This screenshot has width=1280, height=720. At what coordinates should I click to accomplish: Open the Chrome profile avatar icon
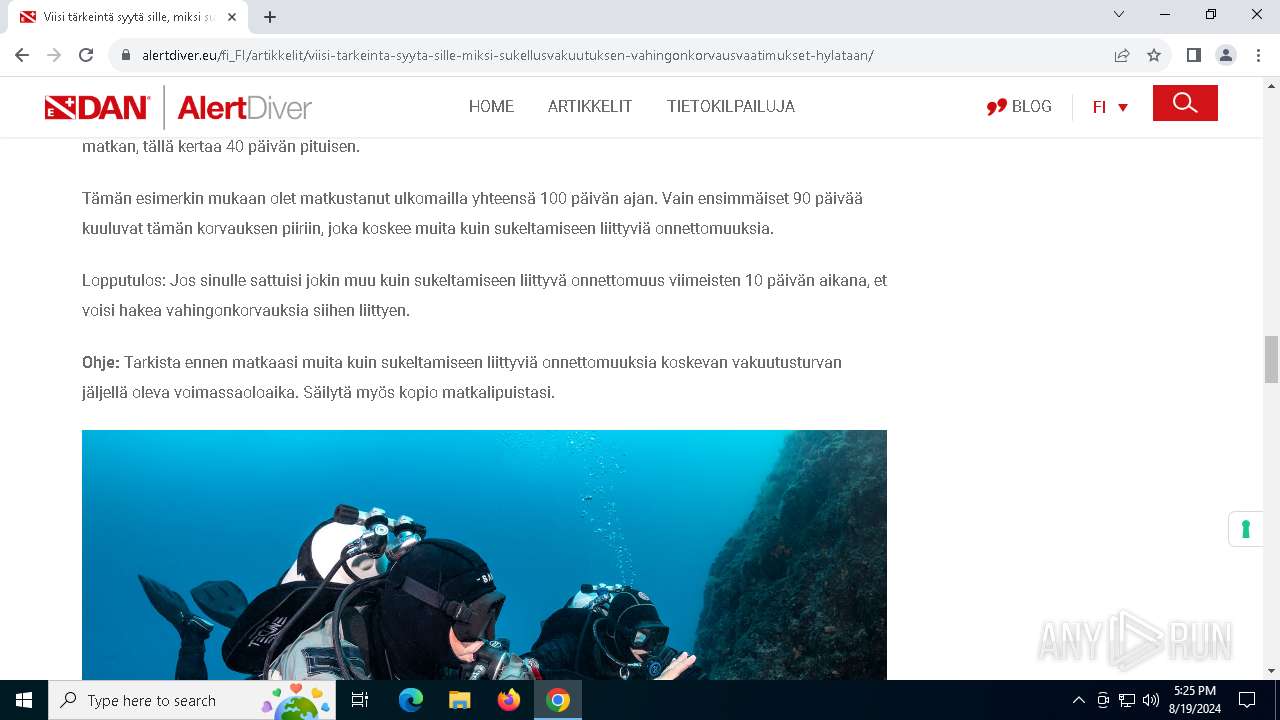click(x=1226, y=55)
